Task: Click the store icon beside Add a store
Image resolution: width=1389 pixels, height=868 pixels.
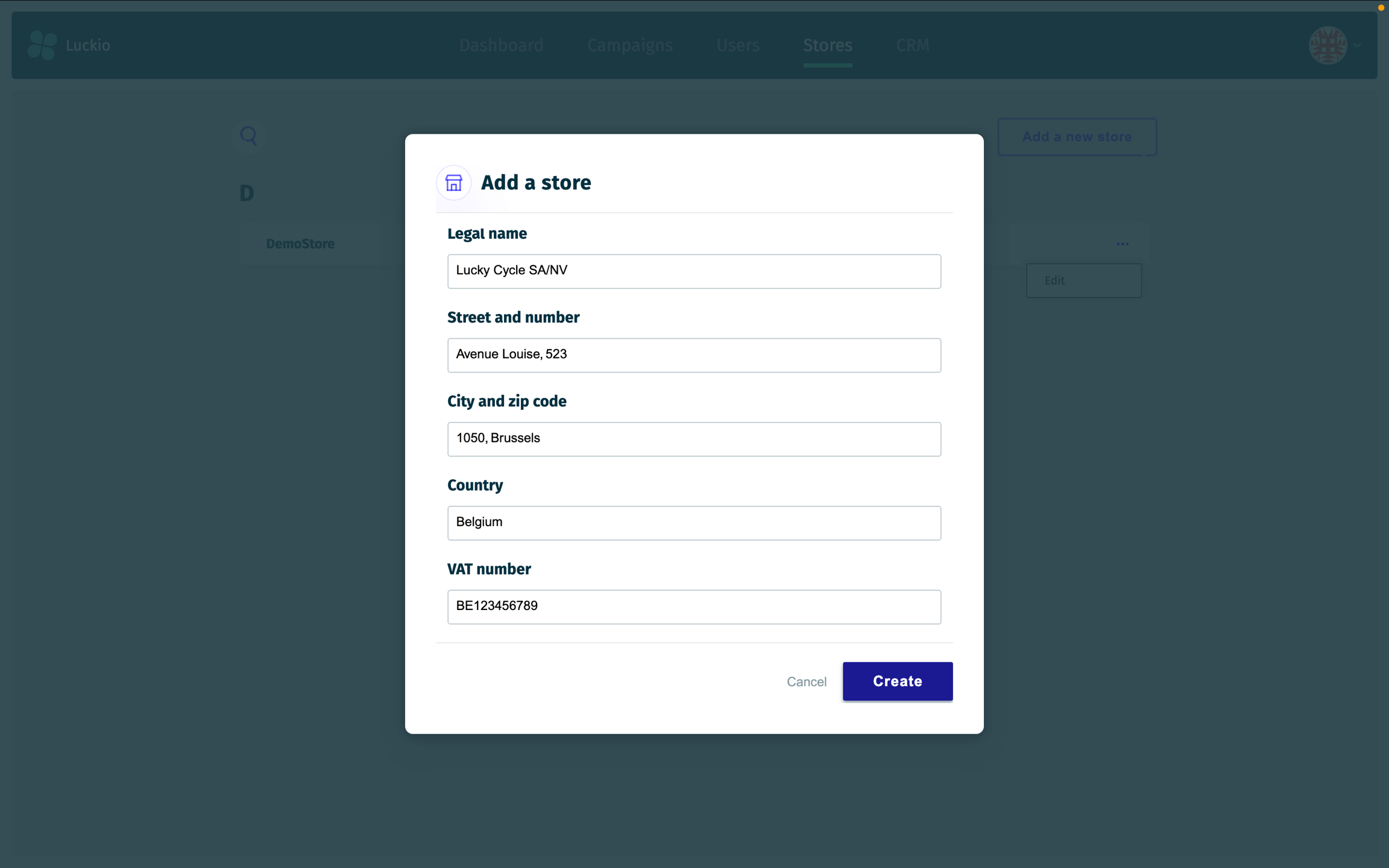Action: (453, 183)
